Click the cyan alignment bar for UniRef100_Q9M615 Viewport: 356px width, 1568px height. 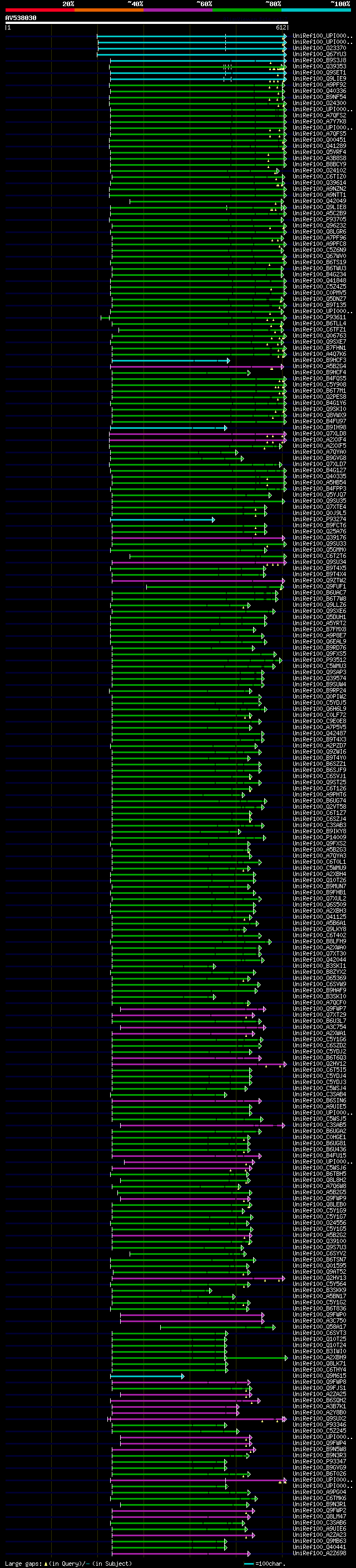pyautogui.click(x=147, y=1376)
